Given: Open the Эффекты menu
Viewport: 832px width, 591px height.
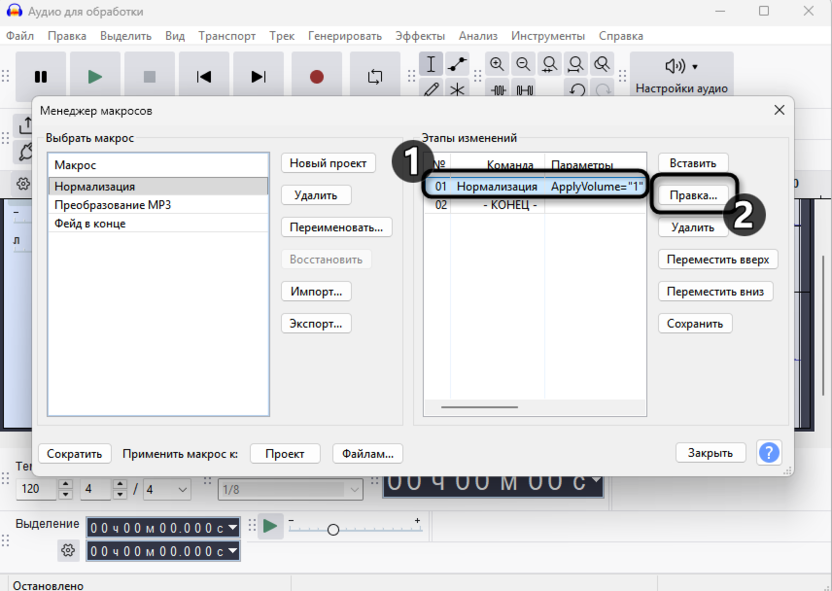Looking at the screenshot, I should 420,36.
